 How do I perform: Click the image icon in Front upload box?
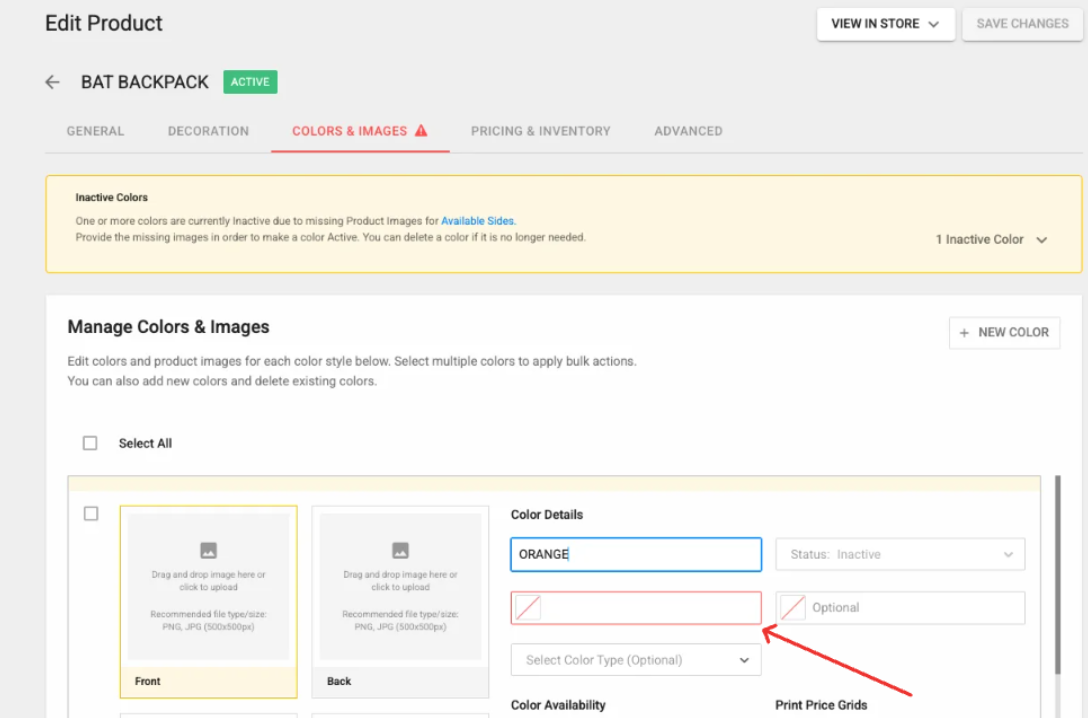(208, 550)
